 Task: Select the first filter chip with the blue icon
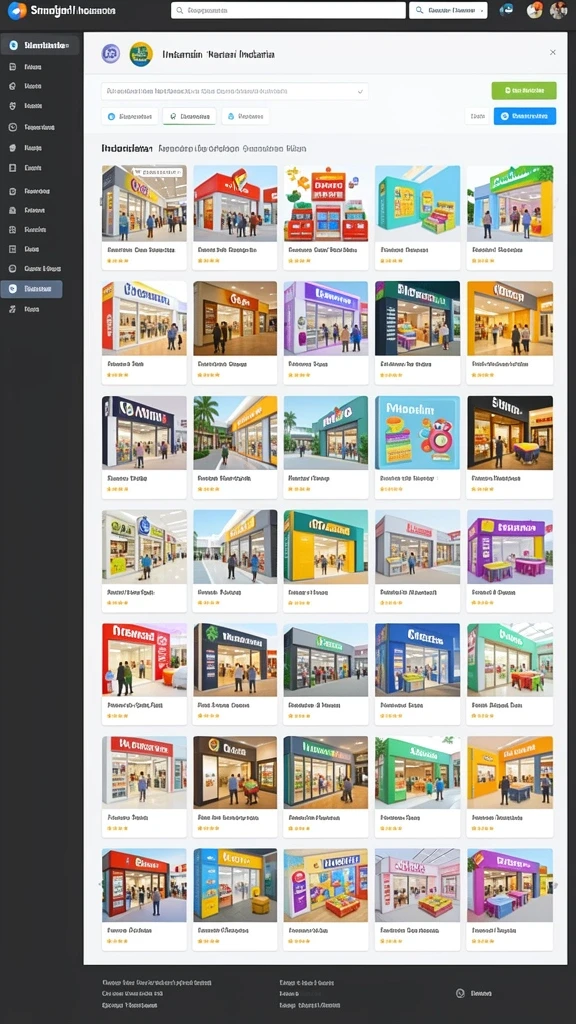pyautogui.click(x=130, y=116)
